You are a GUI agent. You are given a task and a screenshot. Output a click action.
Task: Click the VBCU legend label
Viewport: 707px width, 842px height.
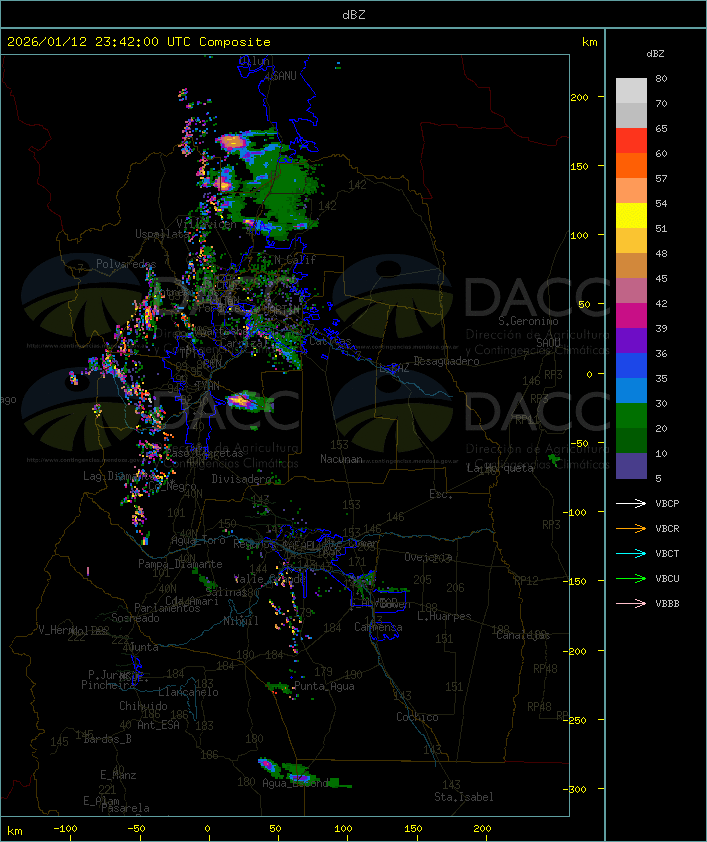click(x=667, y=578)
